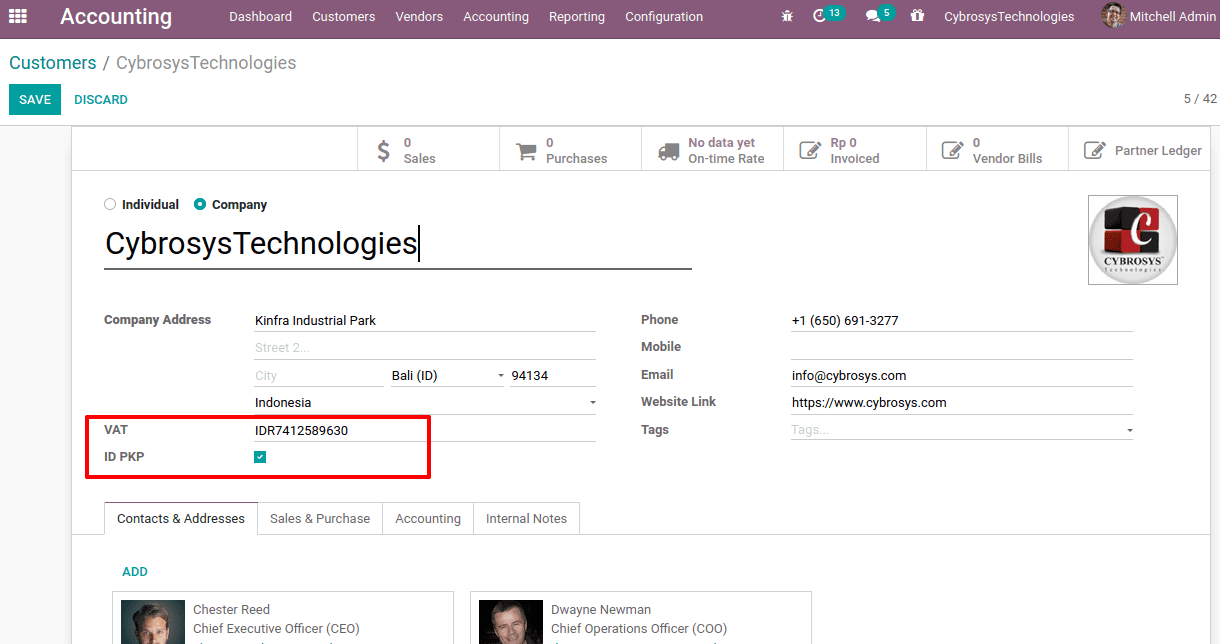The image size is (1220, 644).
Task: Click the Chester Reed contact name
Action: click(231, 610)
